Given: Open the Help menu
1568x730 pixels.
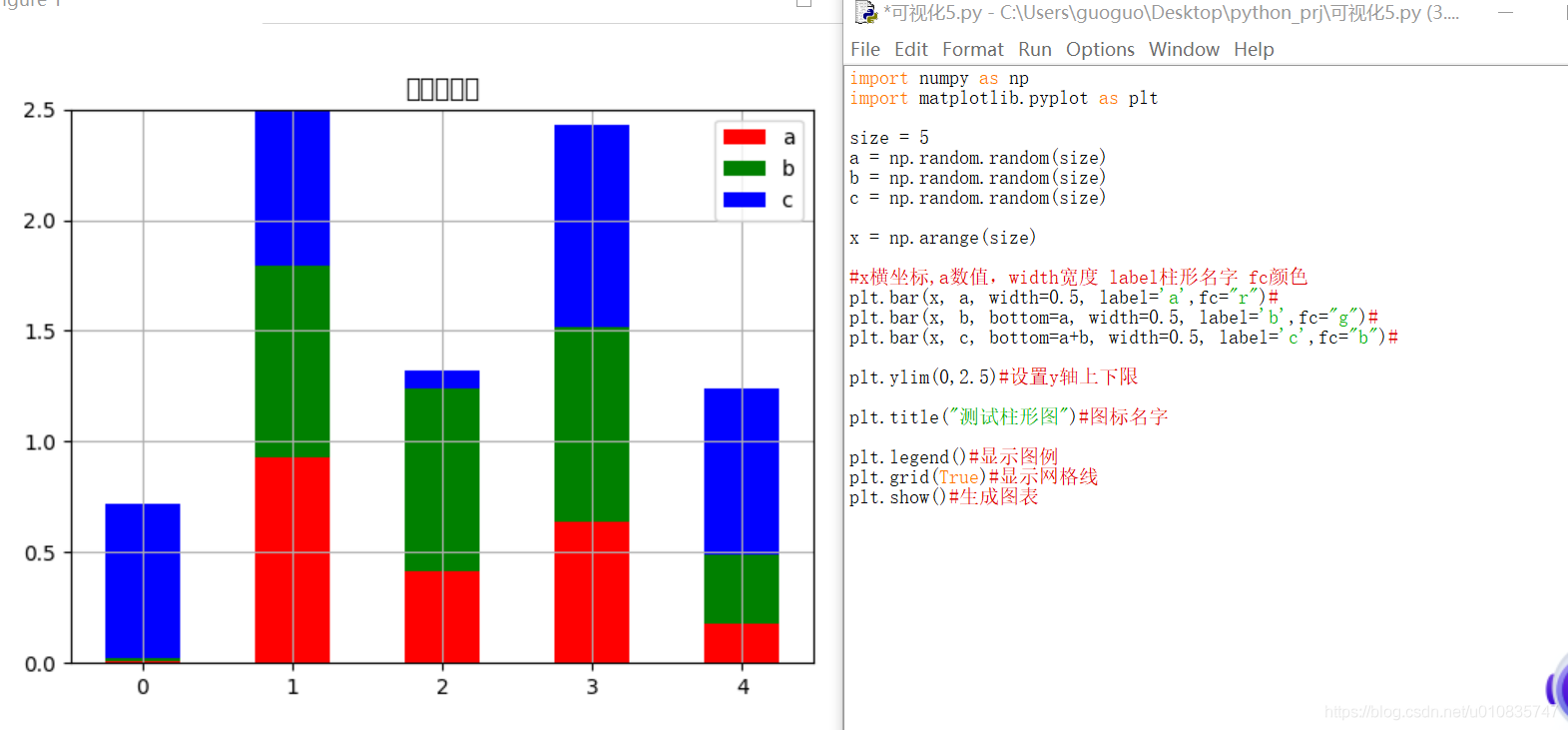Looking at the screenshot, I should click(1254, 49).
